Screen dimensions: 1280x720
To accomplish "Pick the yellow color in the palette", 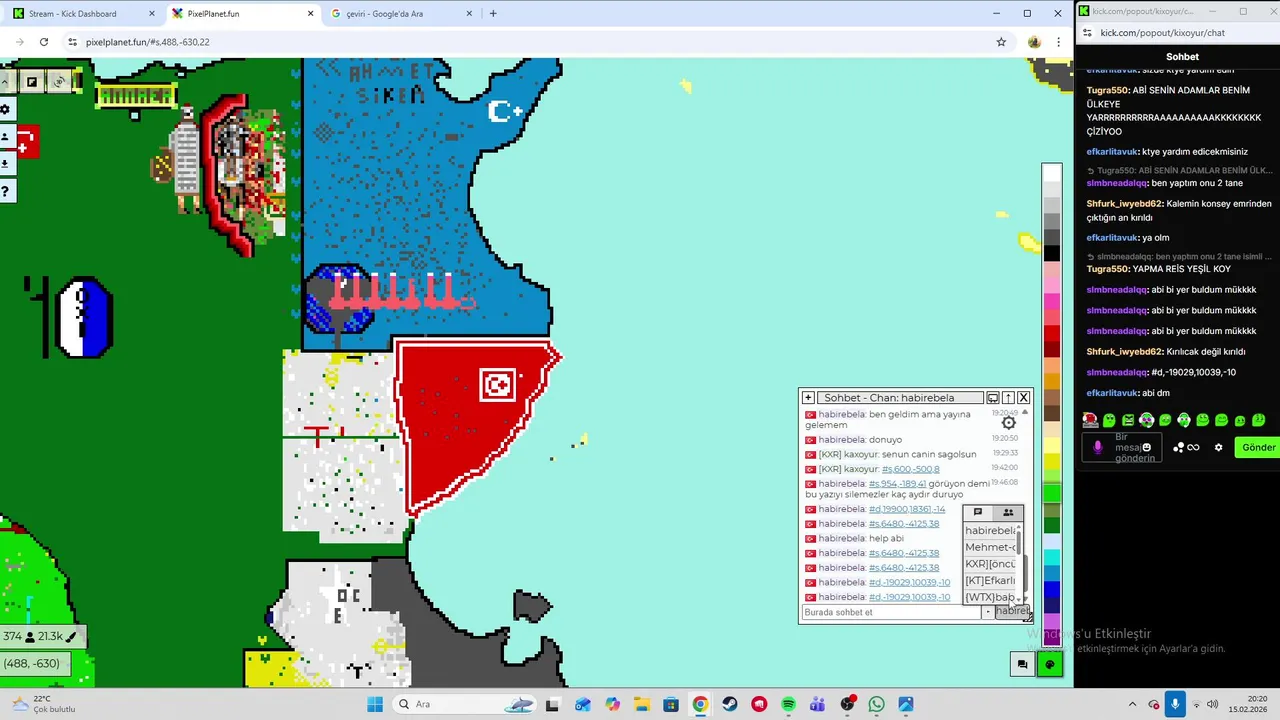I will point(1051,460).
